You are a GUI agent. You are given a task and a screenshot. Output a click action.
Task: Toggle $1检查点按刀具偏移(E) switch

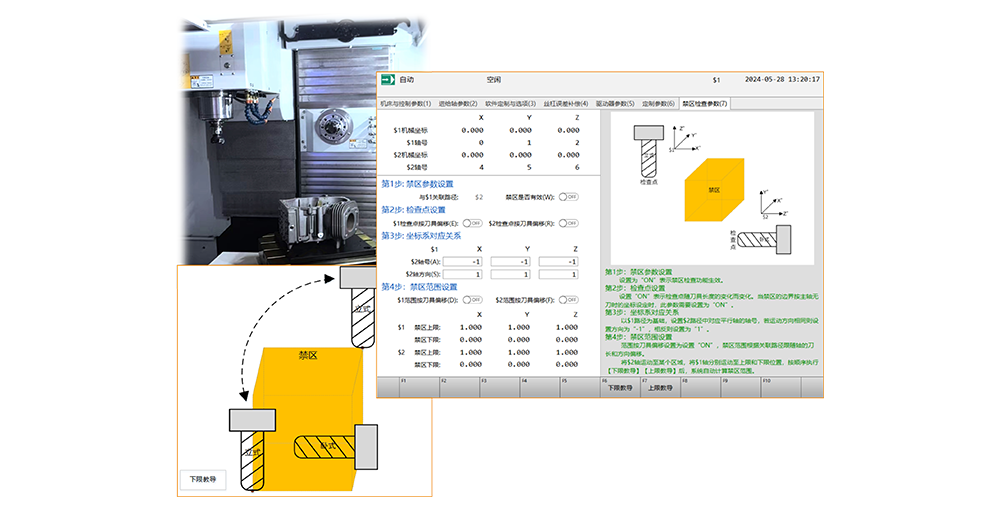[471, 222]
